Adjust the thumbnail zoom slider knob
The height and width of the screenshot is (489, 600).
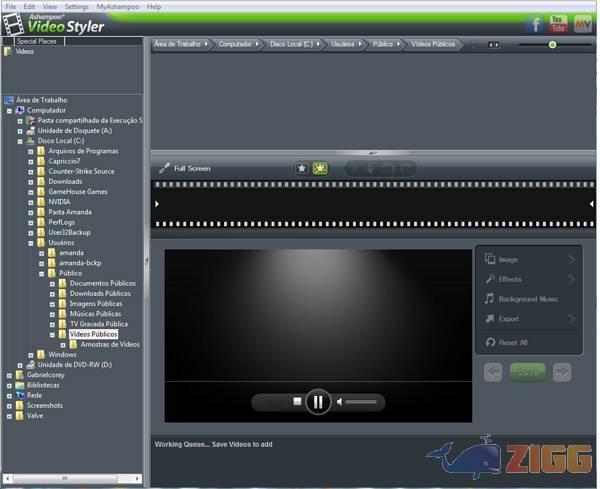coord(552,45)
